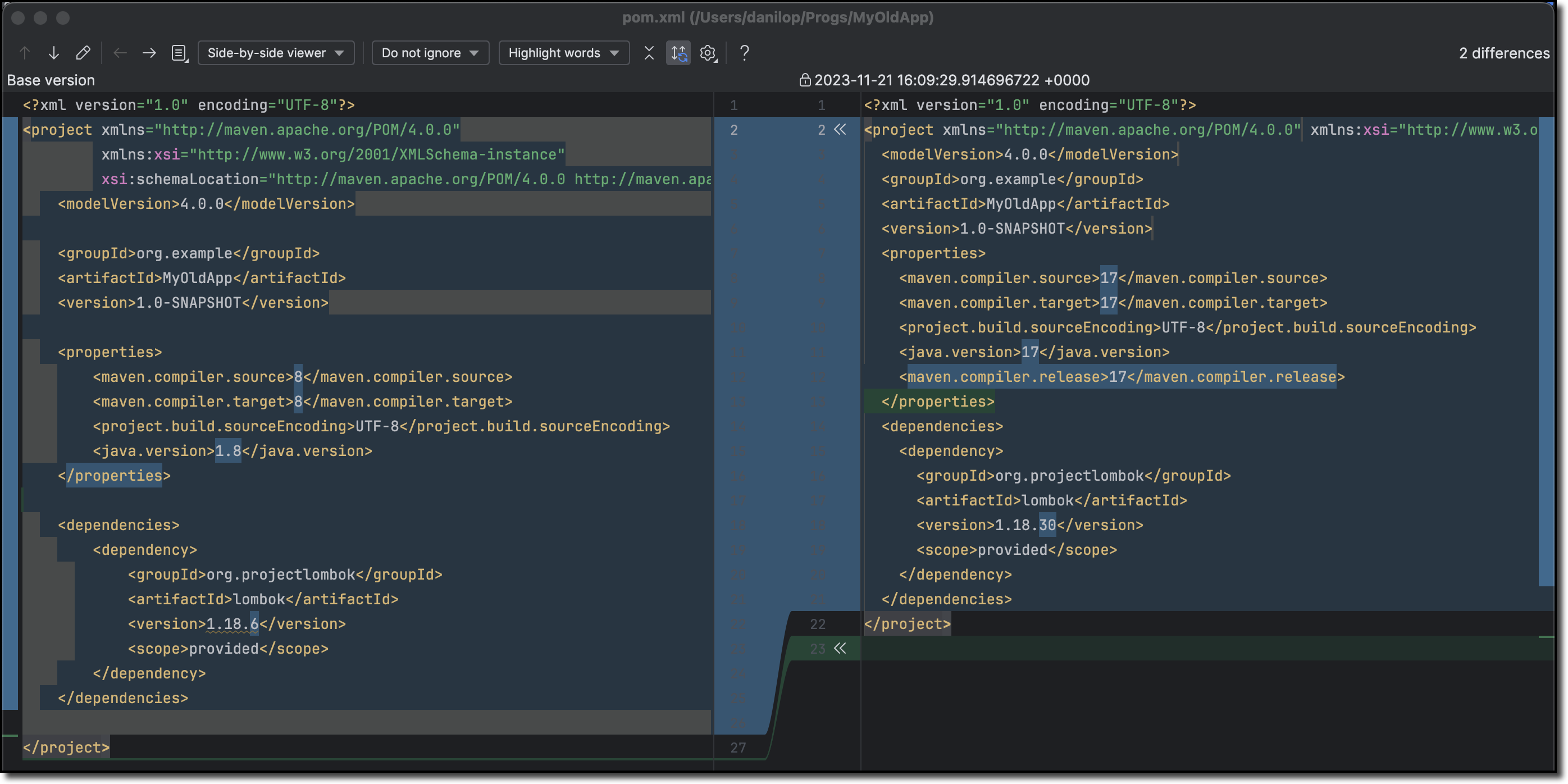
Task: Click the maven.compiler.release line in right pane
Action: pyautogui.click(x=1121, y=377)
